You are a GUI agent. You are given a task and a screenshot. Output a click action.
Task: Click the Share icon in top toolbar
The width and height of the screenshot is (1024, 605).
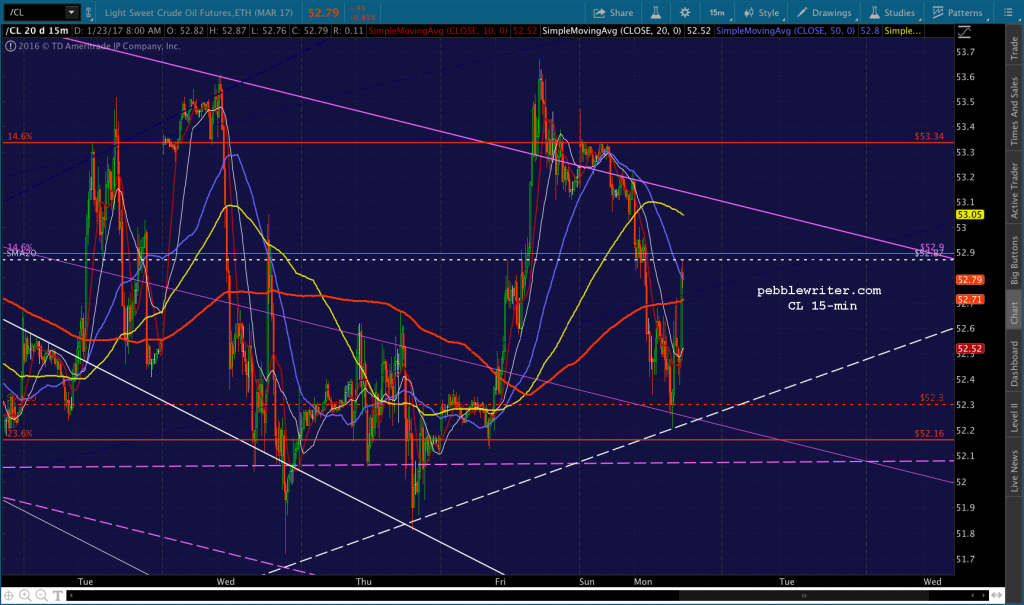[613, 12]
